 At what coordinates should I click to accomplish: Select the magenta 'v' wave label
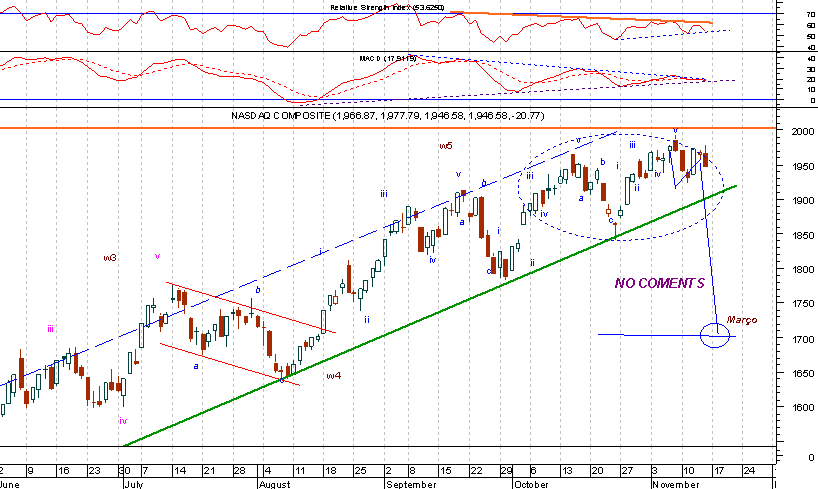tap(157, 256)
